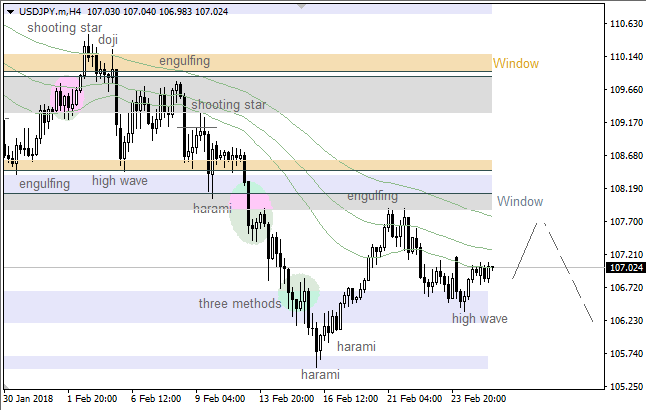Click the 110.630 price axis label

[625, 24]
